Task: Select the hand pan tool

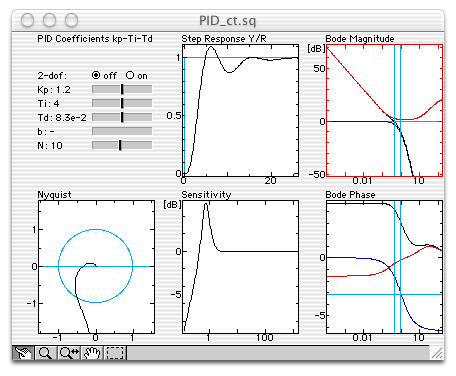Action: tap(92, 353)
